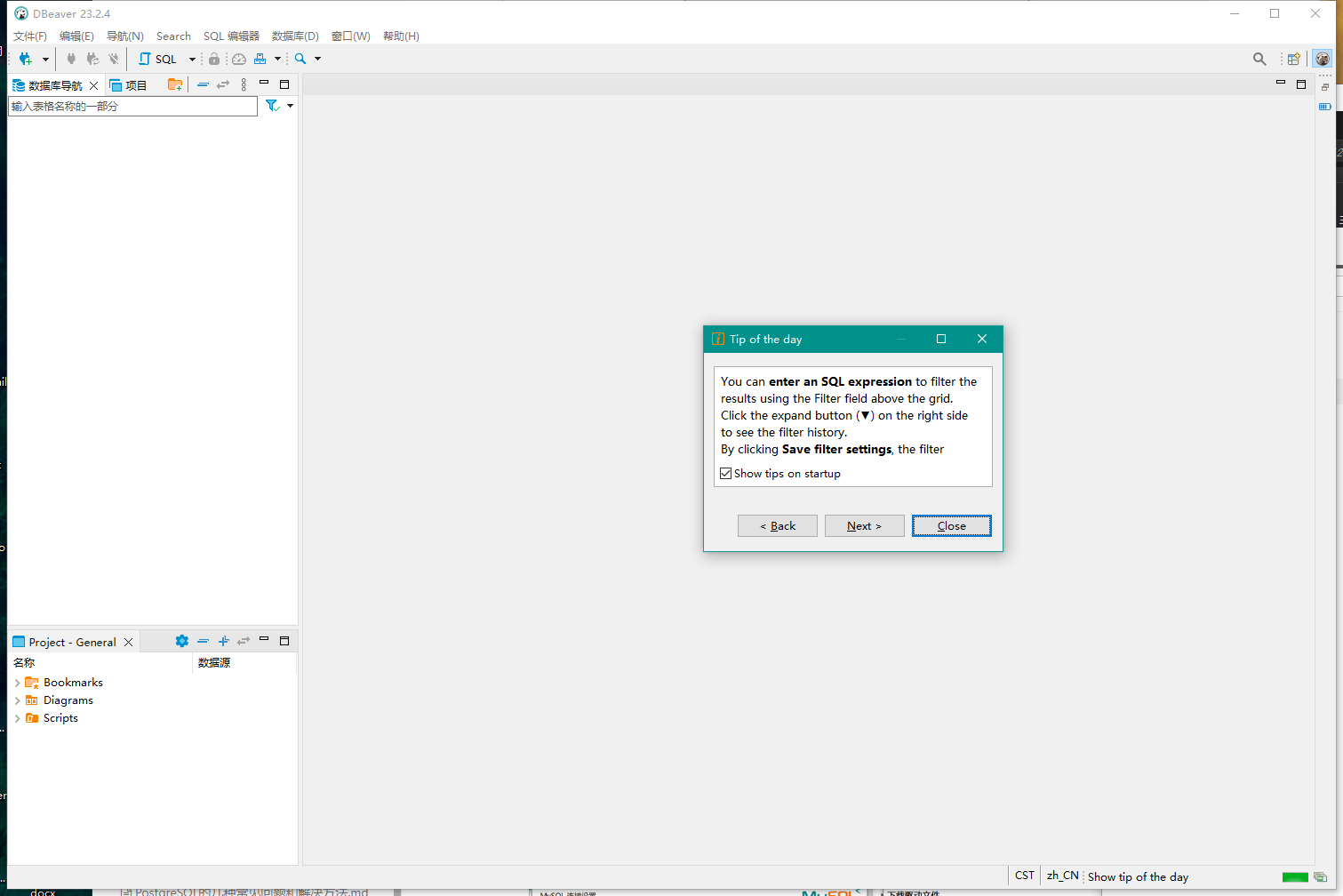The image size is (1343, 896).
Task: Maximize the empty editor area
Action: tap(1301, 84)
